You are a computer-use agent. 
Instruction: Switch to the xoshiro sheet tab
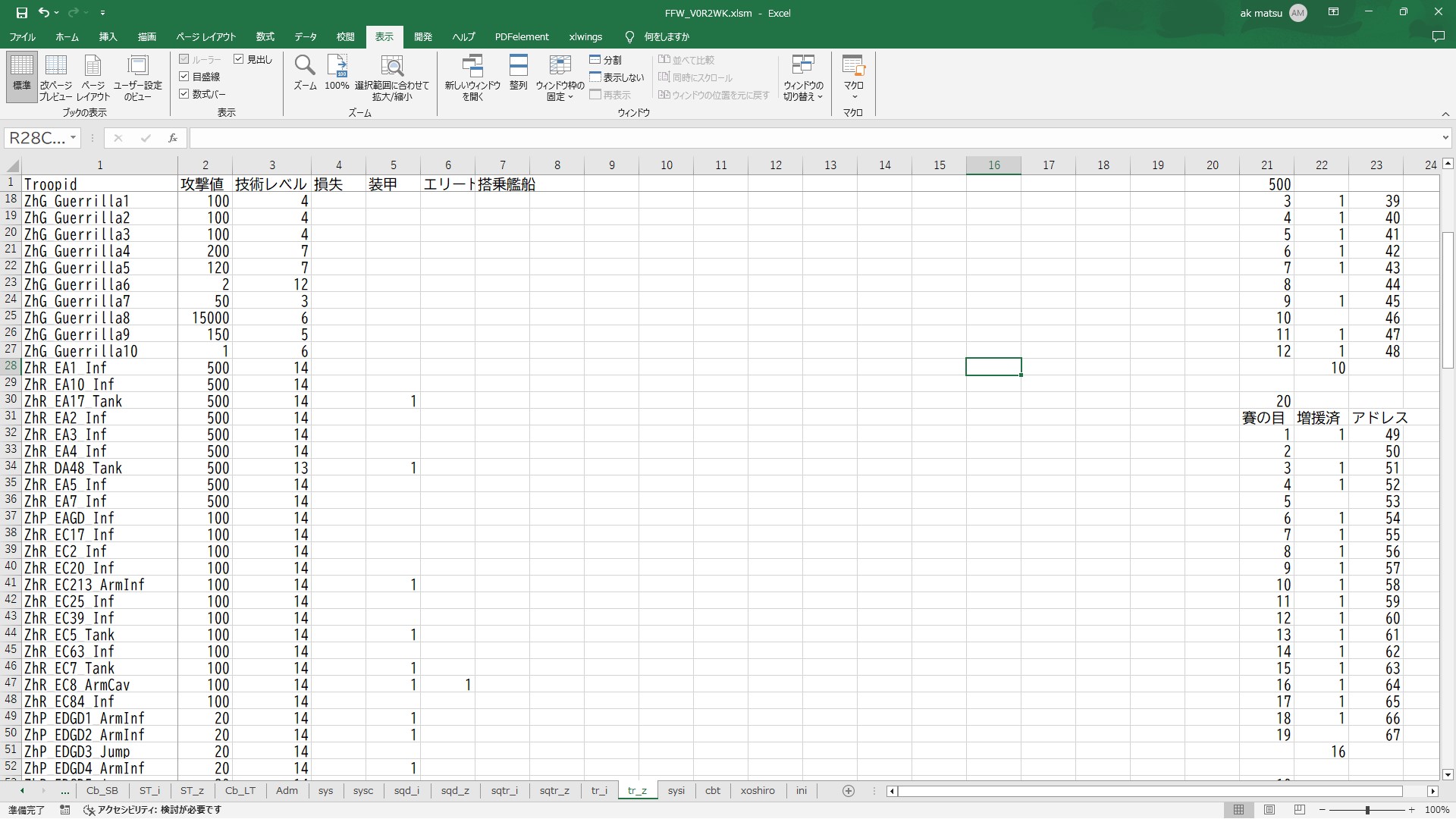758,791
